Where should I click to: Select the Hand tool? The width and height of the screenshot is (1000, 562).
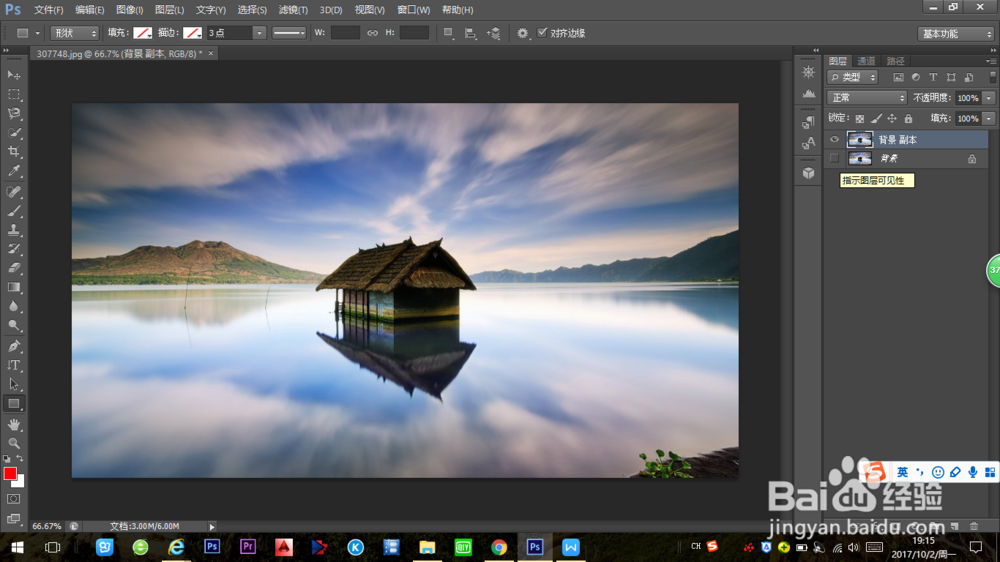[x=13, y=424]
